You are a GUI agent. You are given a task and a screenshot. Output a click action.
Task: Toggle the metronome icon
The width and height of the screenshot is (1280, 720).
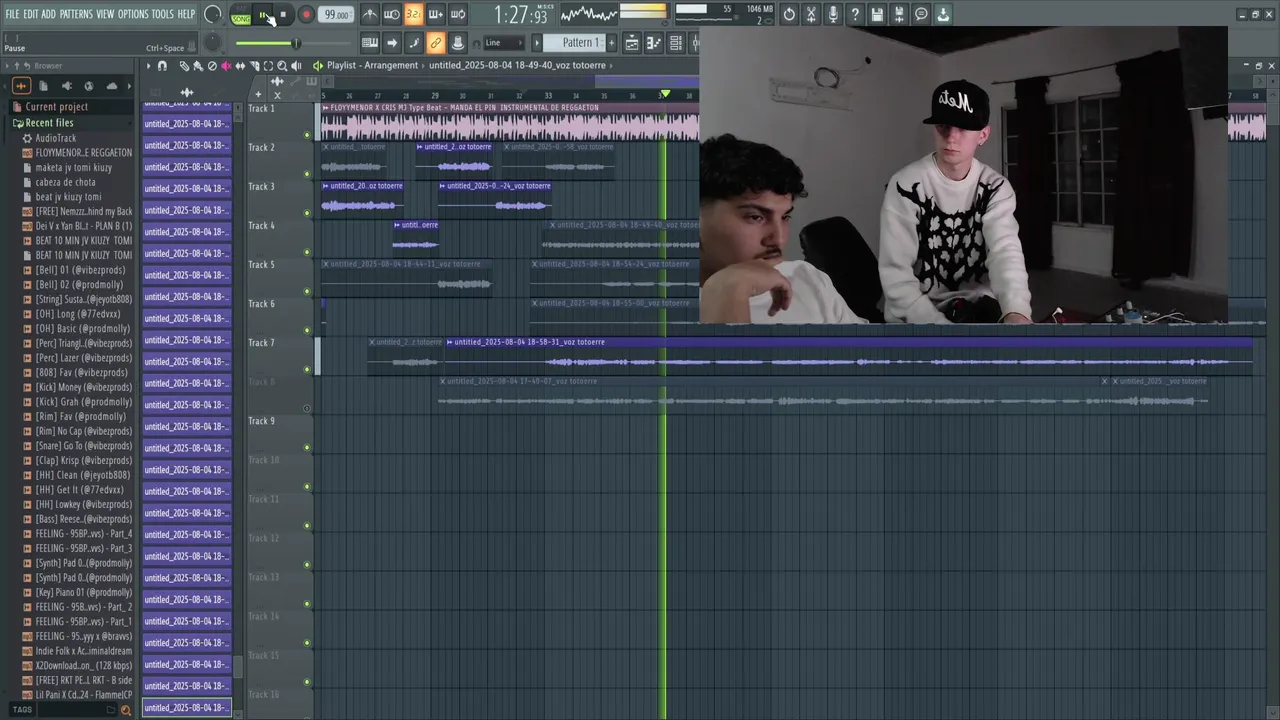(x=370, y=14)
